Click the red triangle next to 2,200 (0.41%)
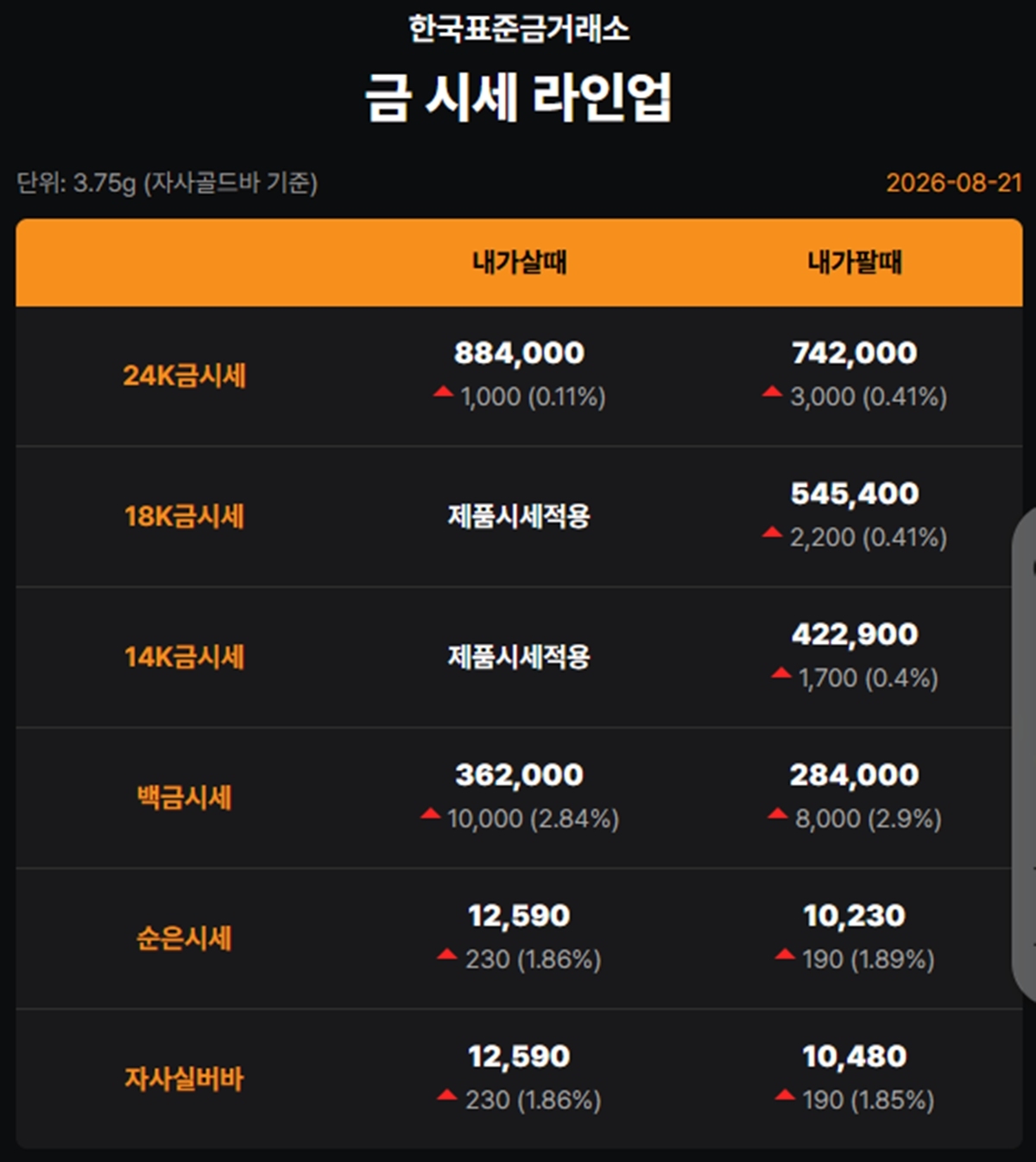Viewport: 1036px width, 1162px height. (772, 533)
